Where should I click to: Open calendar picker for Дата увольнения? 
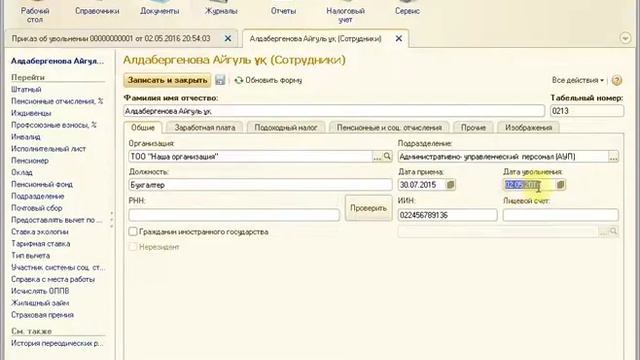point(560,185)
